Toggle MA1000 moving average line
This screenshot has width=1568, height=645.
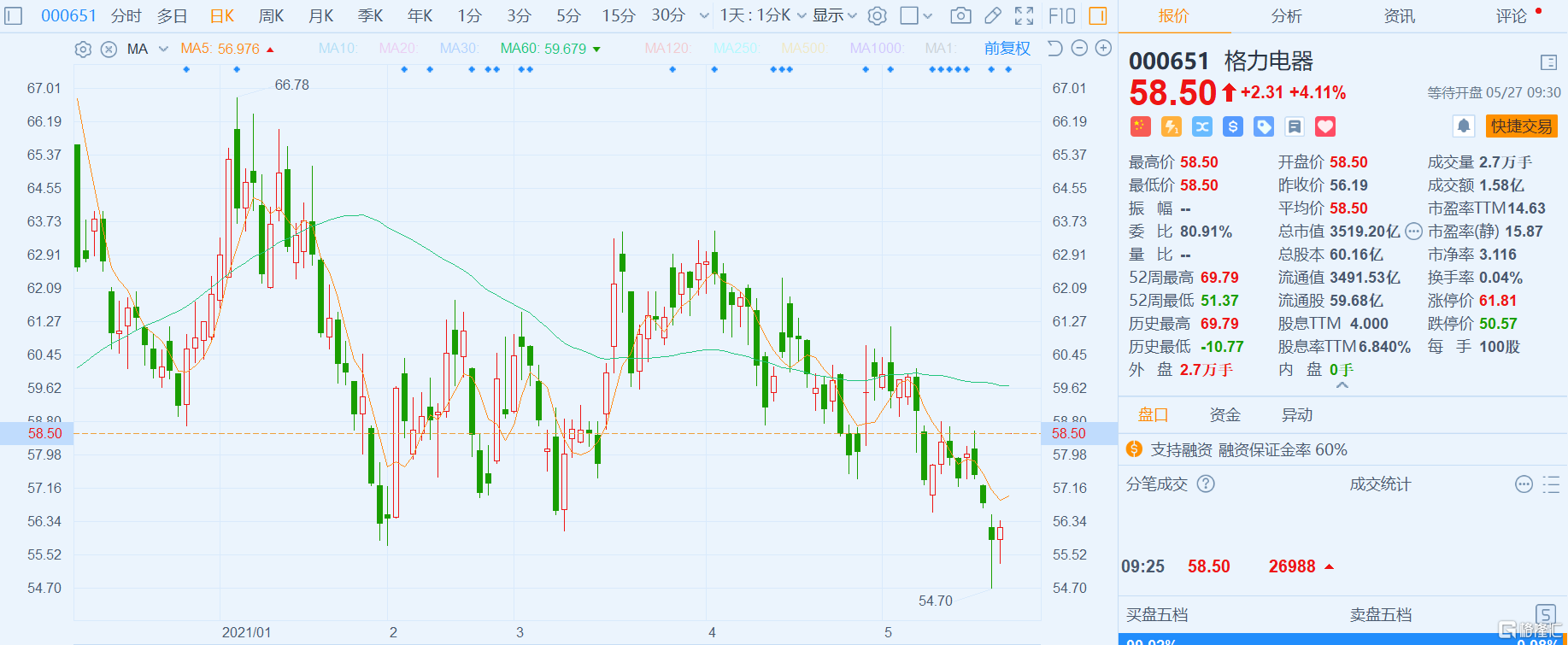point(877,49)
